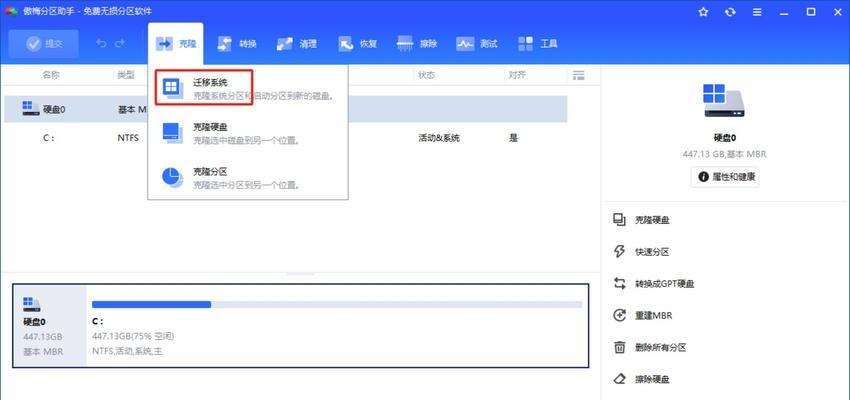Click the 名称 column header
850x400 pixels.
click(x=51, y=75)
